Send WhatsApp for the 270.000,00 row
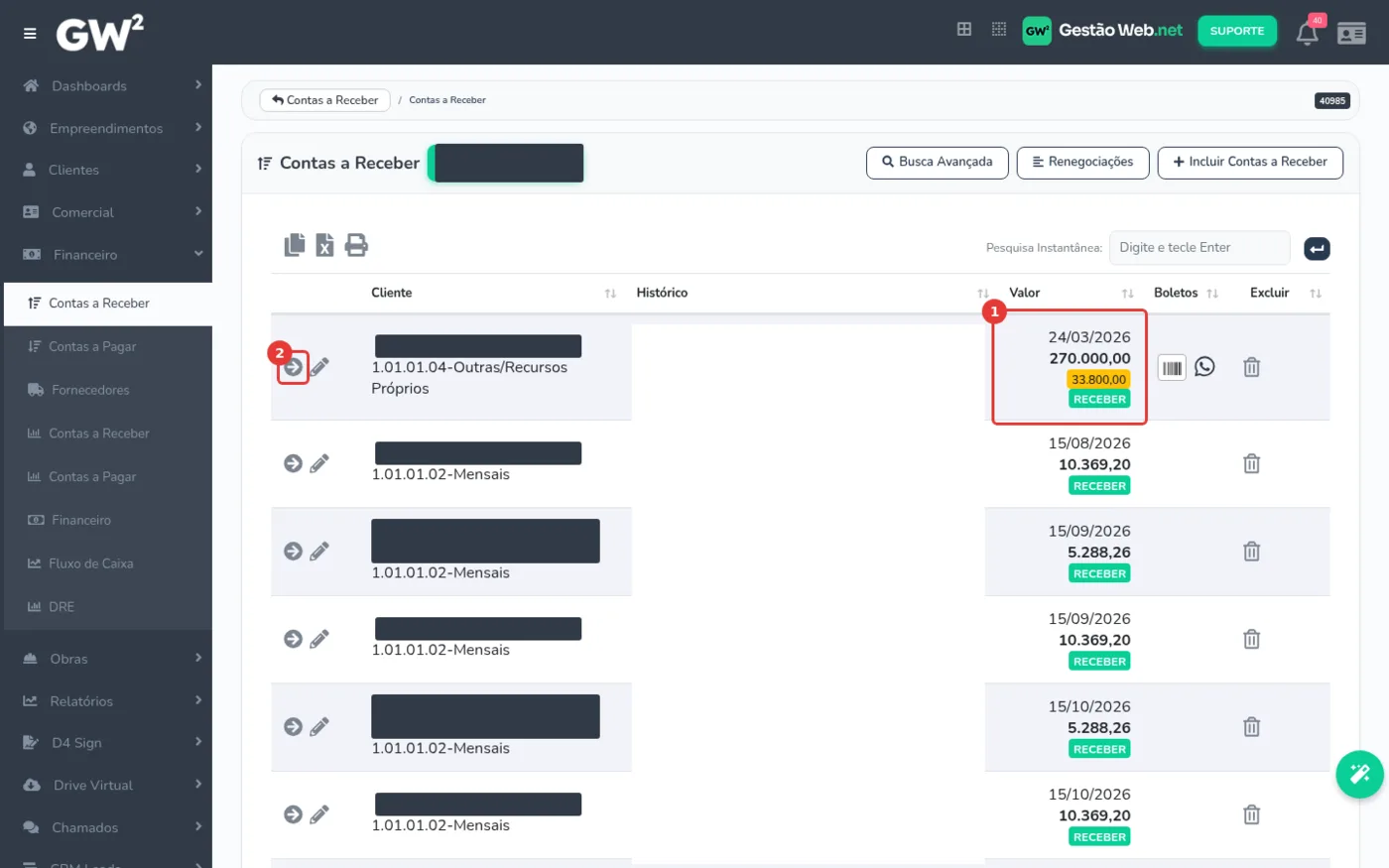 pyautogui.click(x=1204, y=367)
